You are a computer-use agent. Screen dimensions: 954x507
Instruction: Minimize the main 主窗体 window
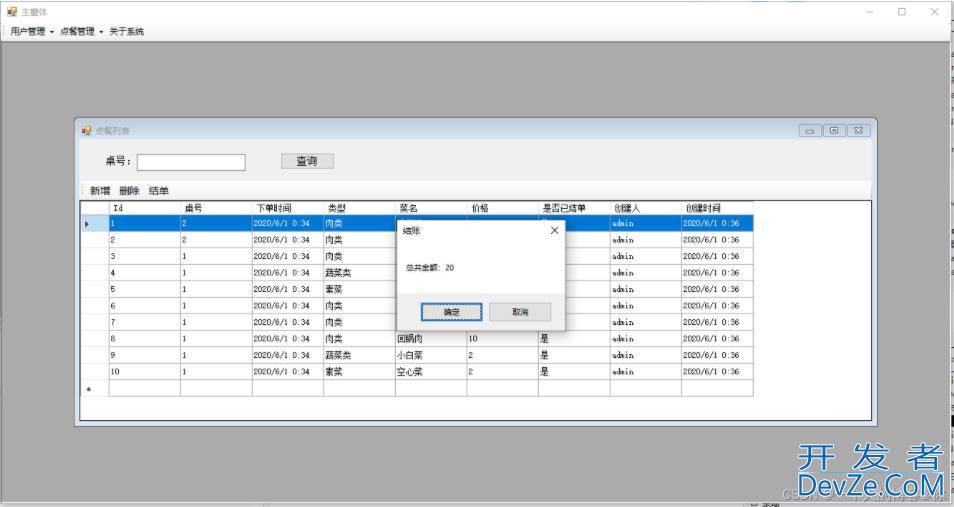pos(870,12)
